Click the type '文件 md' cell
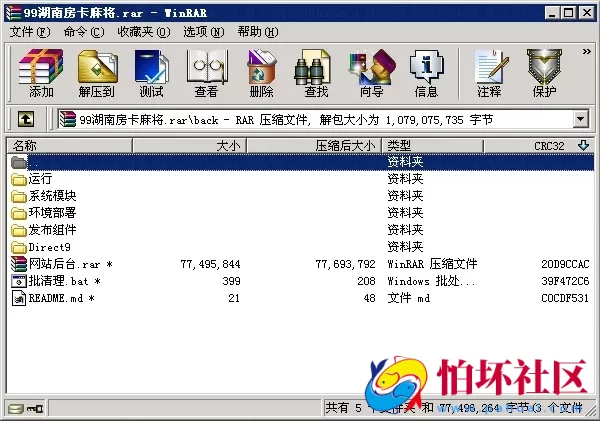The image size is (600, 421). 409,298
